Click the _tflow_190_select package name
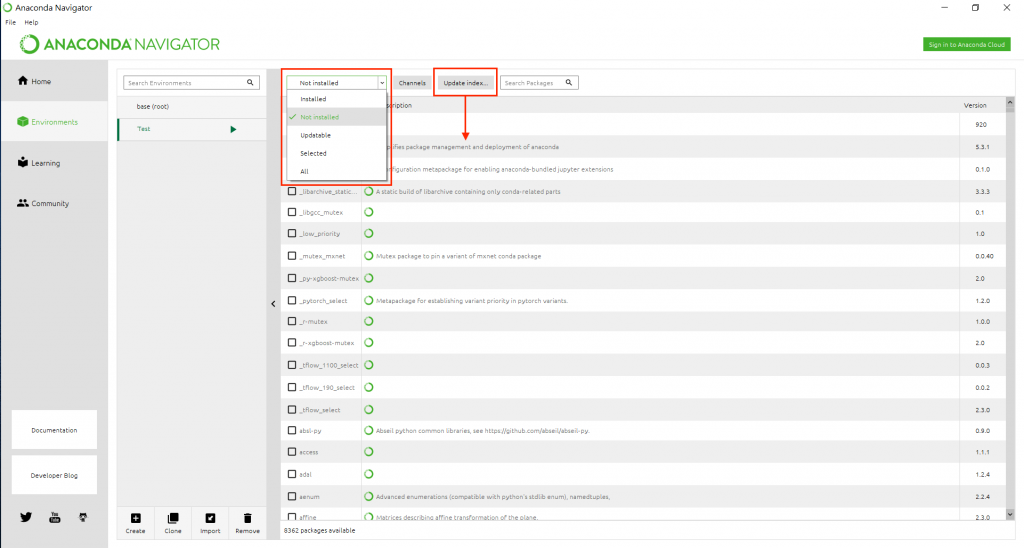The height and width of the screenshot is (548, 1024). tap(327, 387)
